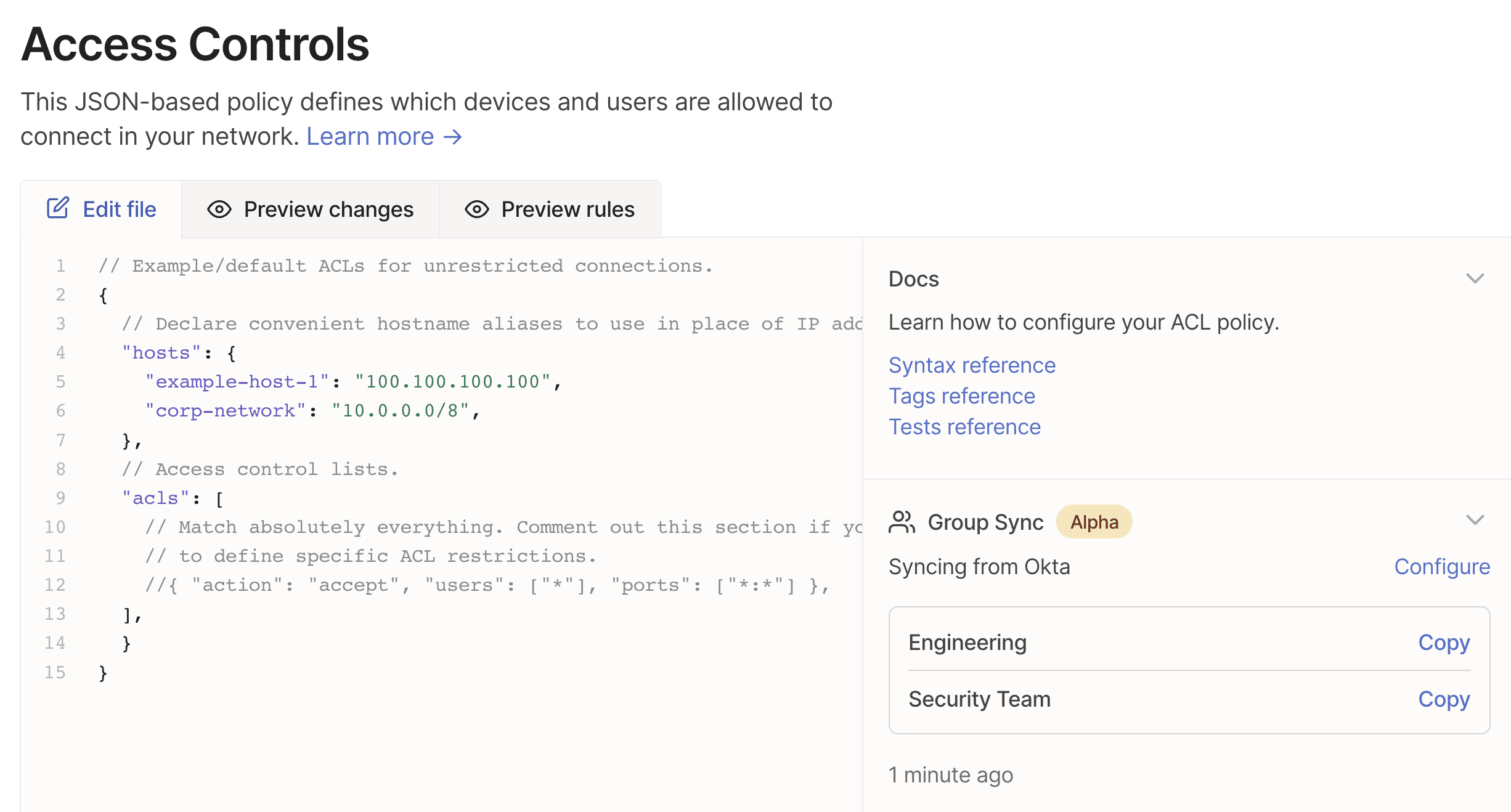Image resolution: width=1511 pixels, height=812 pixels.
Task: Collapse the Group Sync section chevron
Action: [x=1475, y=521]
